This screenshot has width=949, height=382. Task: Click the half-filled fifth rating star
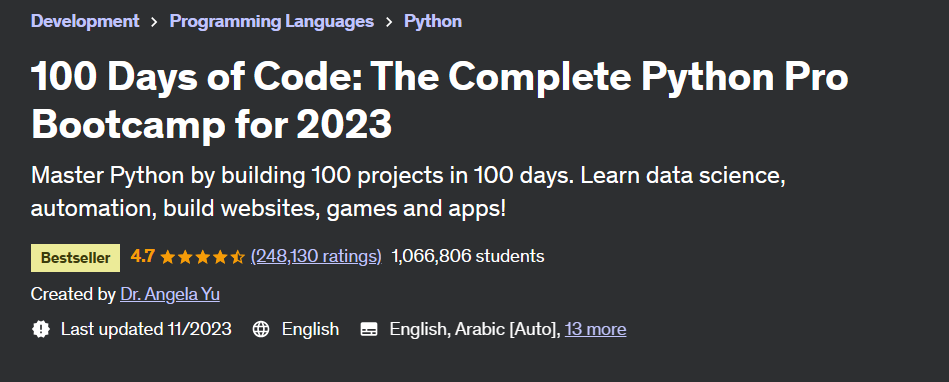pyautogui.click(x=237, y=257)
